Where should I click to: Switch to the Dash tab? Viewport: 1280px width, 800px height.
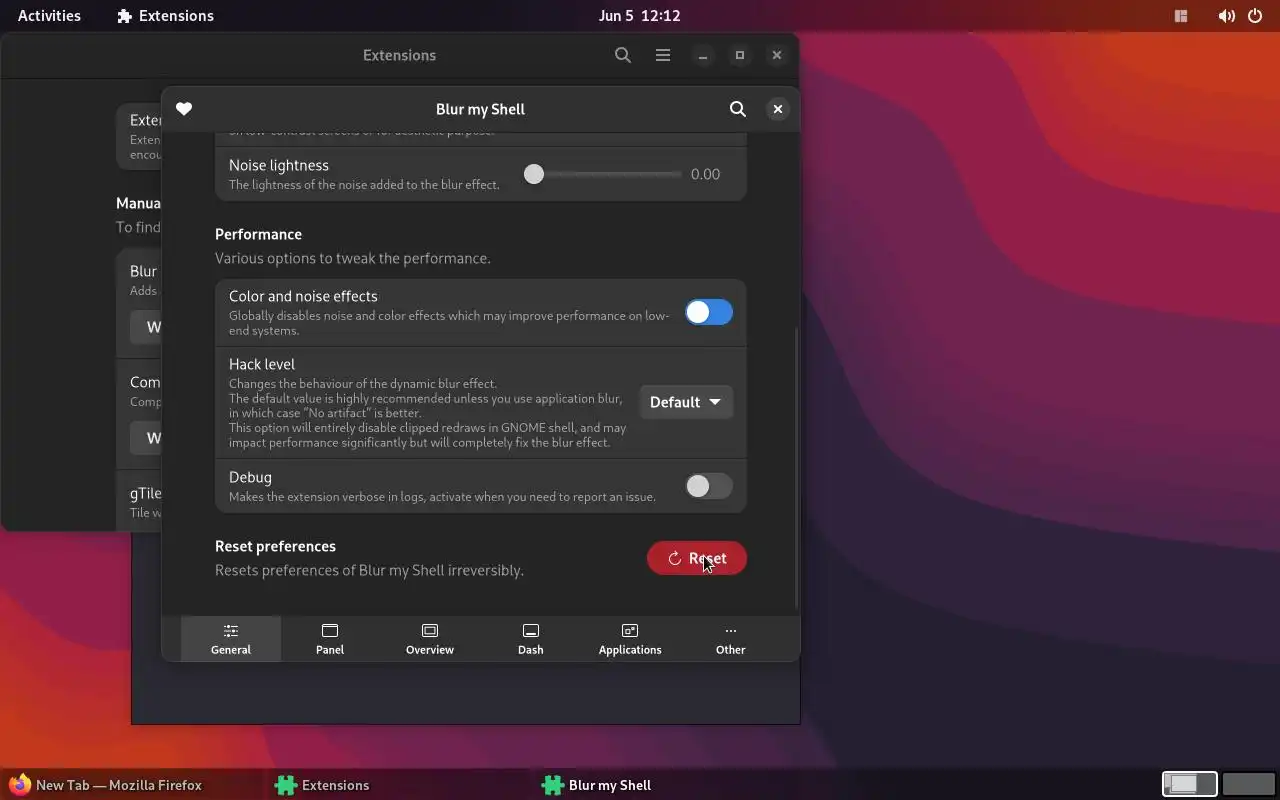click(531, 639)
